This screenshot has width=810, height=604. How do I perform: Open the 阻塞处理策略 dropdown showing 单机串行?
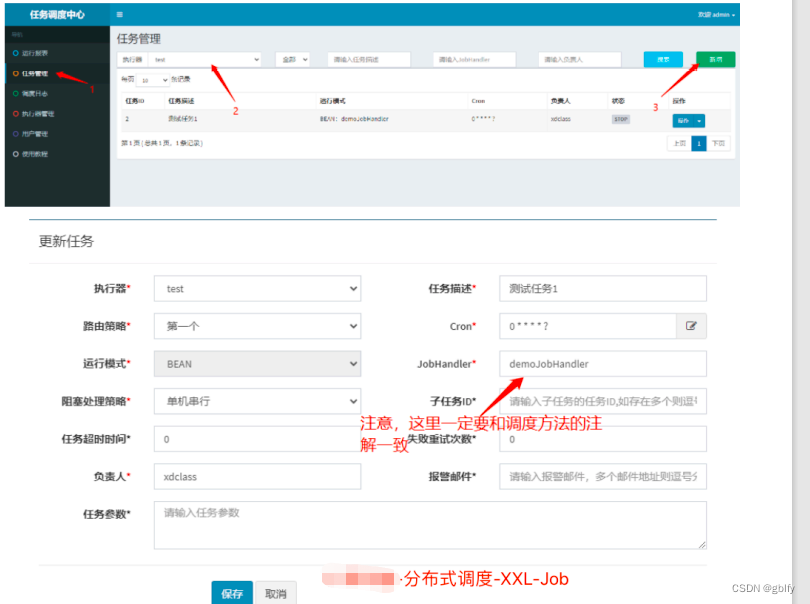coord(257,401)
